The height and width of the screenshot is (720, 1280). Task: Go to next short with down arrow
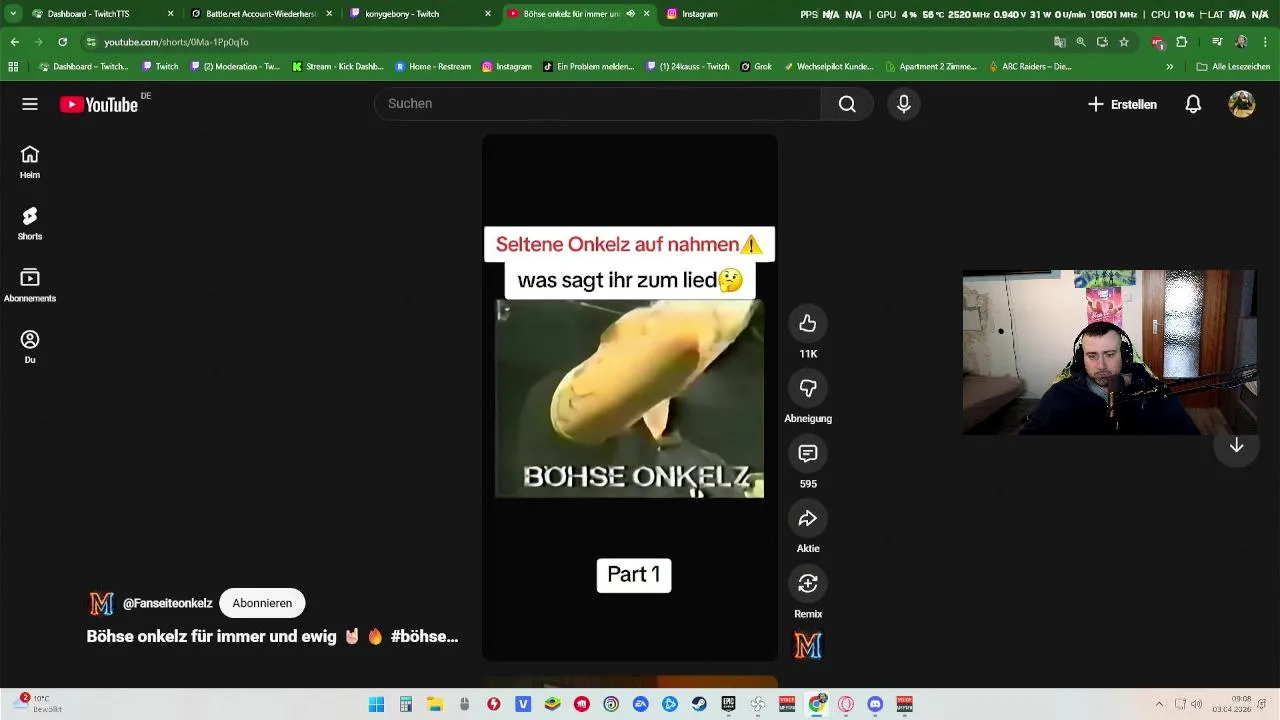(x=1236, y=445)
